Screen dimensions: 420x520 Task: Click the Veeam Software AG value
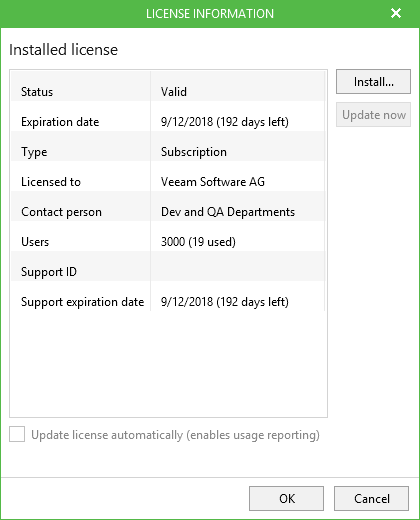pyautogui.click(x=213, y=182)
